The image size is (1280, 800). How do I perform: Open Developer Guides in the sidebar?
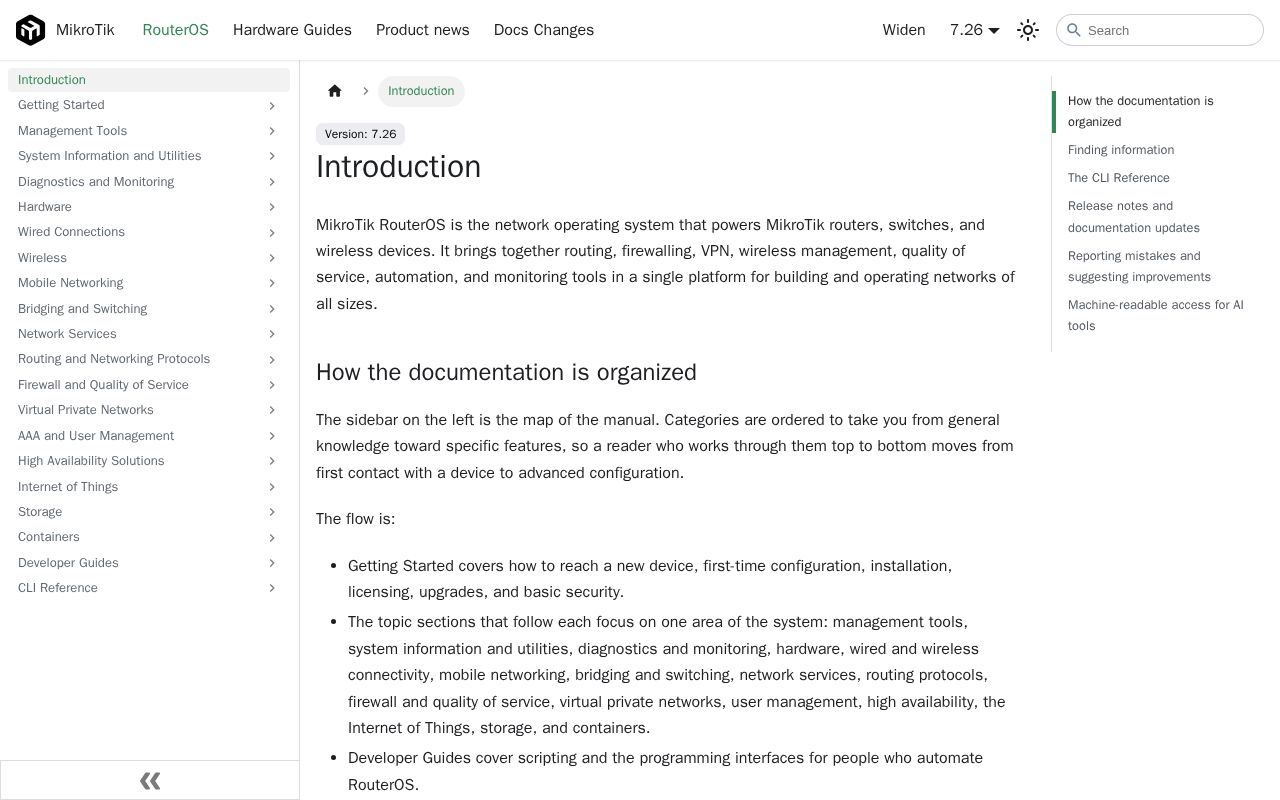coord(68,563)
